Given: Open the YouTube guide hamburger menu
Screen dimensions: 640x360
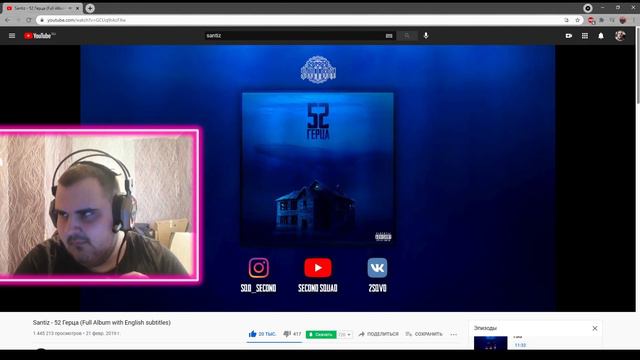Looking at the screenshot, I should (x=12, y=36).
